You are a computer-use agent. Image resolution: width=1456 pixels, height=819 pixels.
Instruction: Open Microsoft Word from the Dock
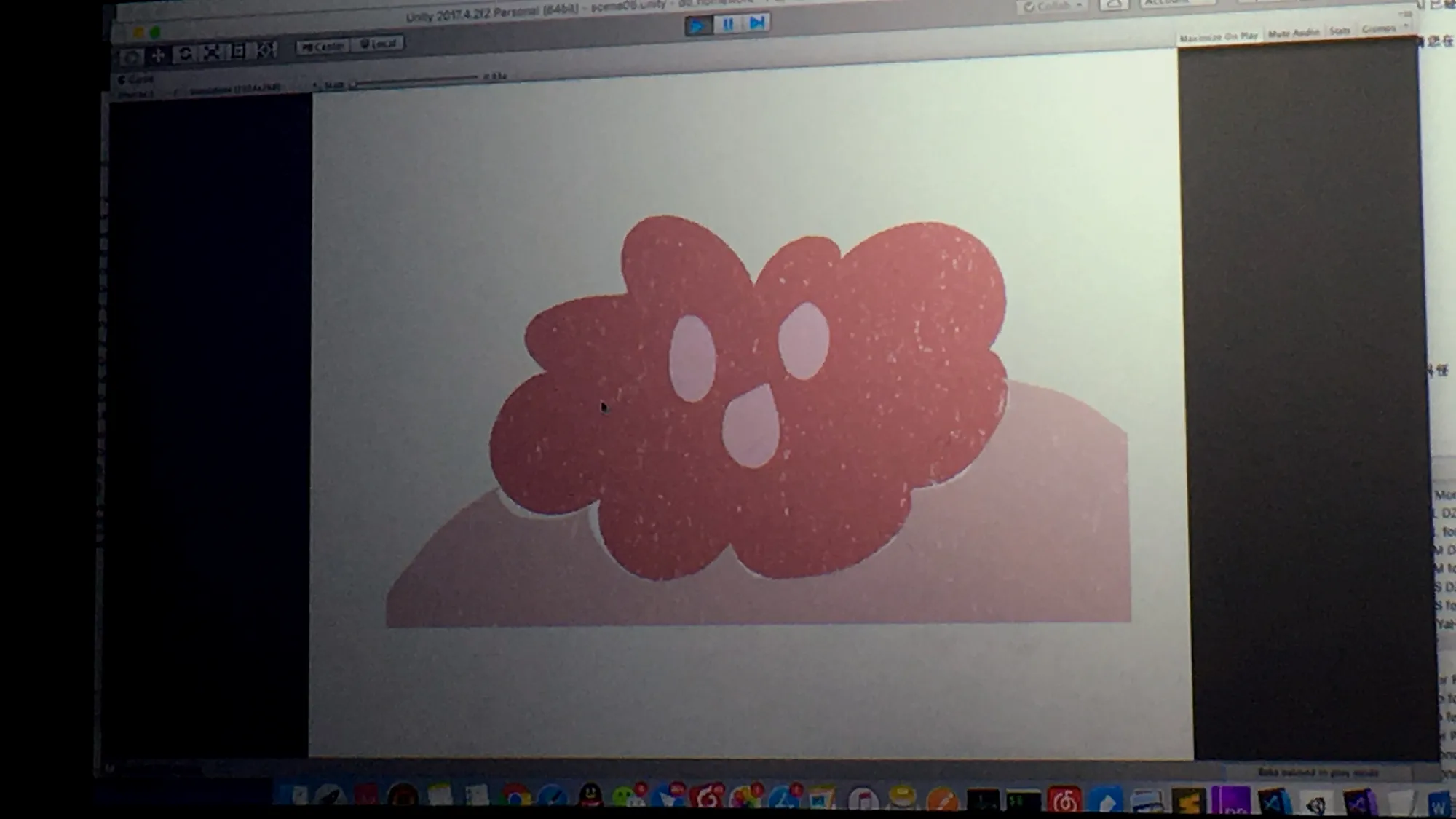[x=1439, y=804]
